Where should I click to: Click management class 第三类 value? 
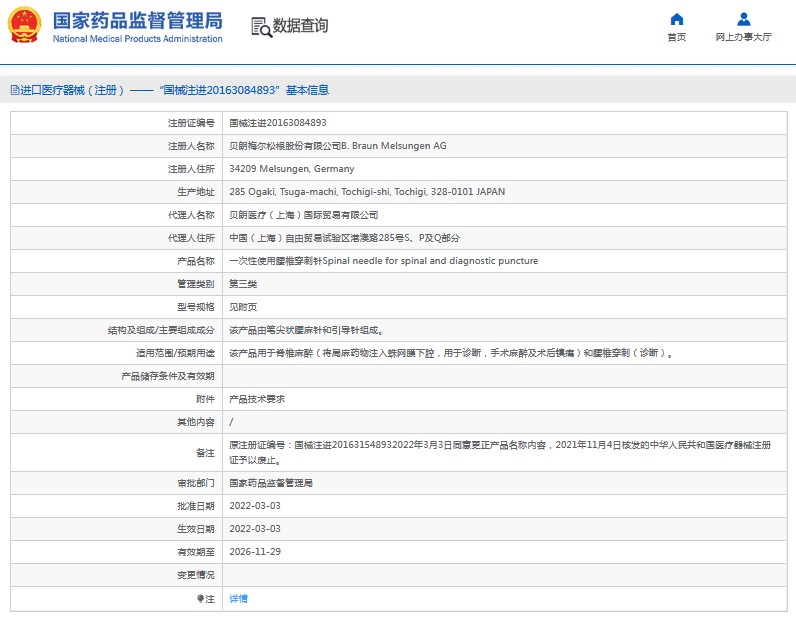click(x=243, y=284)
